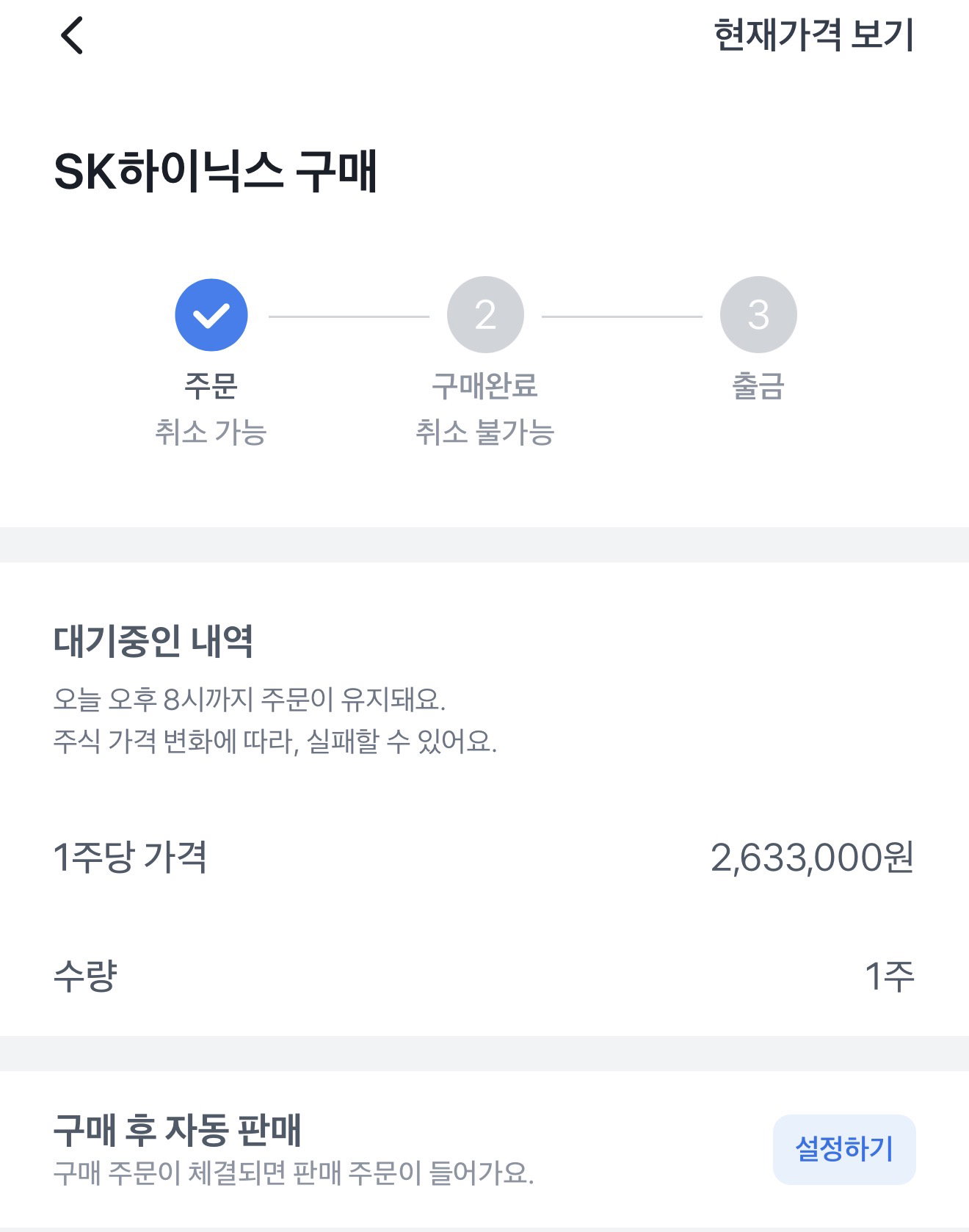The image size is (969, 1232).
Task: Click the blue checkmark step circle
Action: tap(211, 315)
